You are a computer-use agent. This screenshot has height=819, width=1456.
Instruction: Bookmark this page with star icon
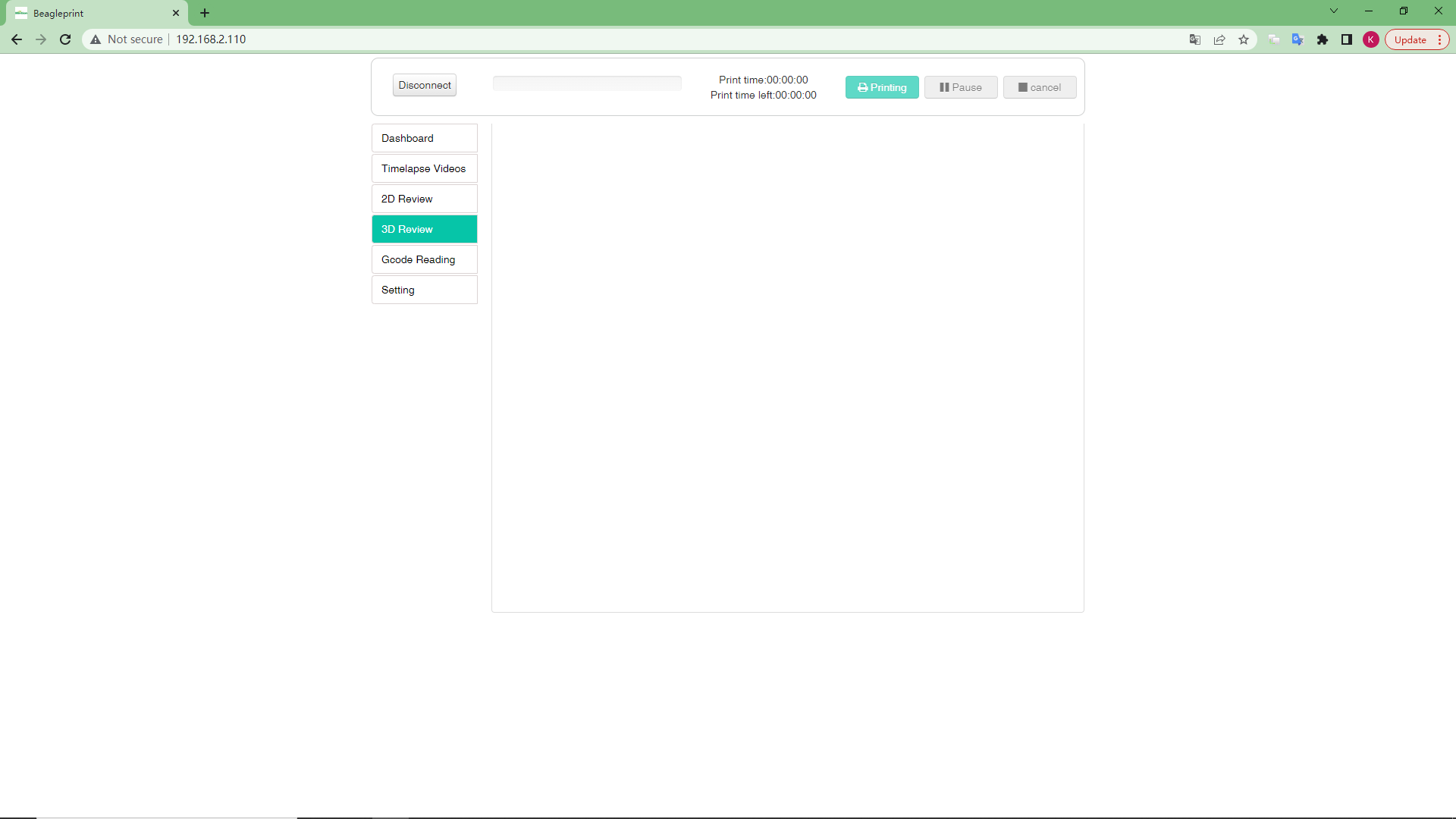point(1244,39)
